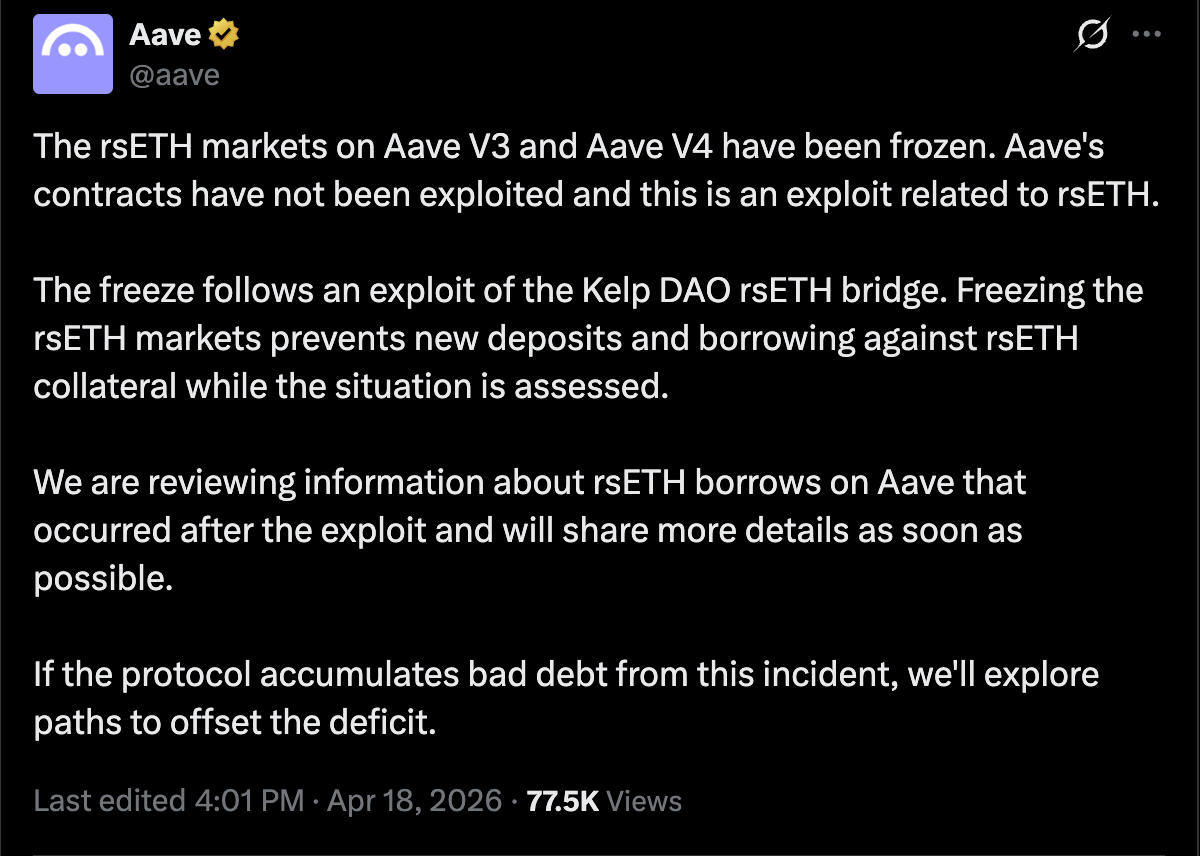Click the line starting 'contracts have not been exploited'
This screenshot has width=1200, height=856.
click(x=596, y=193)
